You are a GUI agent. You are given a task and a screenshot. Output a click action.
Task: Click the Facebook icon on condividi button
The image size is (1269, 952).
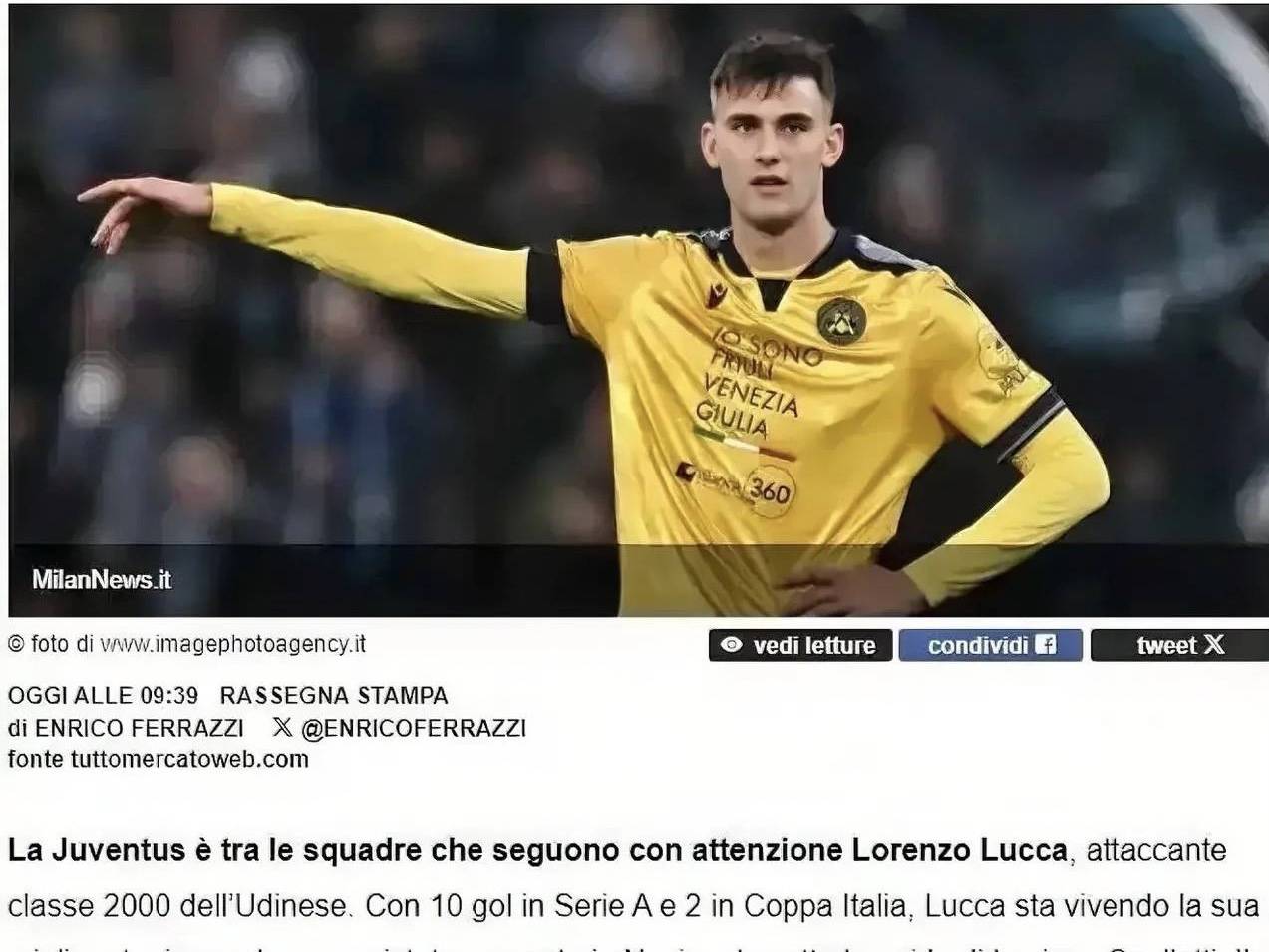1046,645
